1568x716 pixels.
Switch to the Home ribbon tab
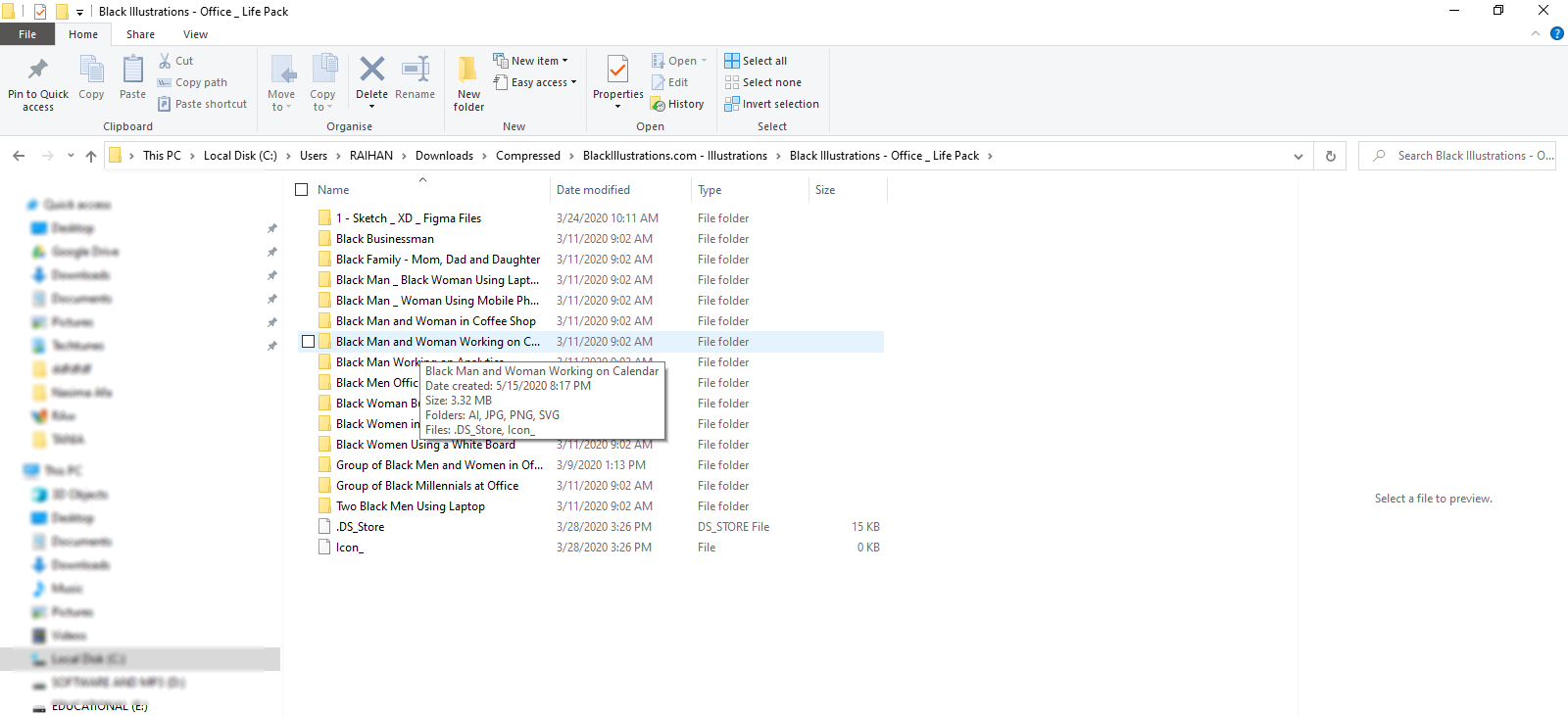tap(83, 34)
